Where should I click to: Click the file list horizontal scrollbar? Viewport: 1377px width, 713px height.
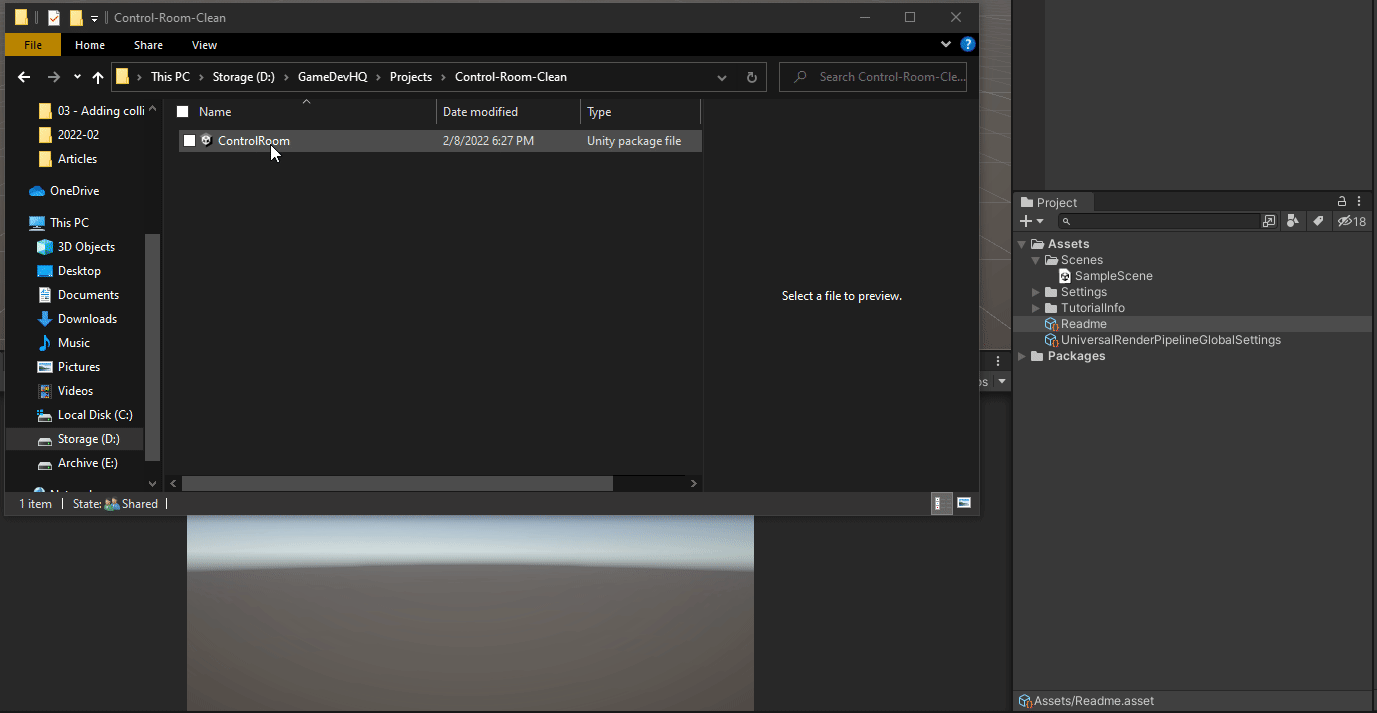point(397,483)
